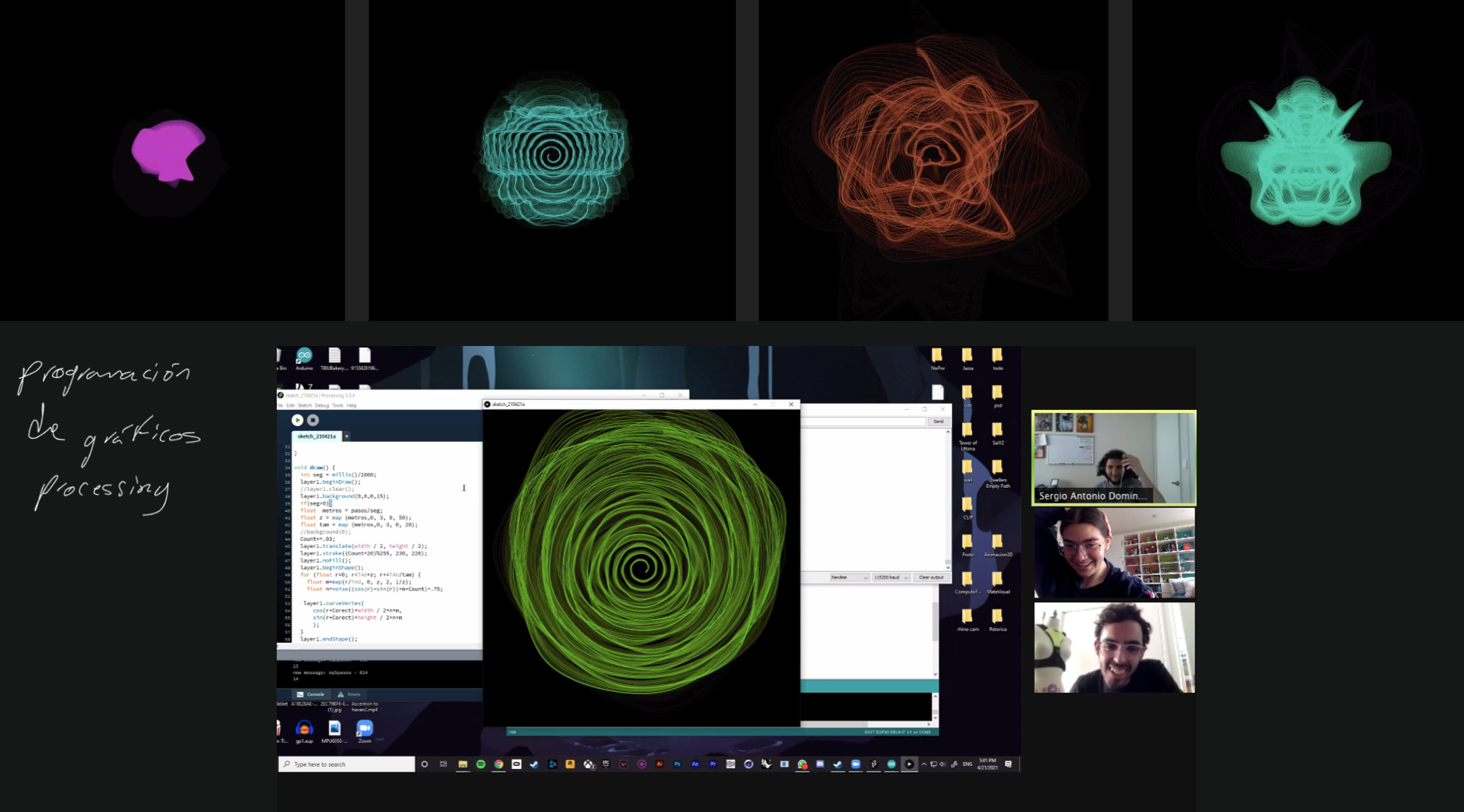This screenshot has height=812, width=1464.
Task: Select the Animacion3D desktop folder
Action: click(997, 545)
